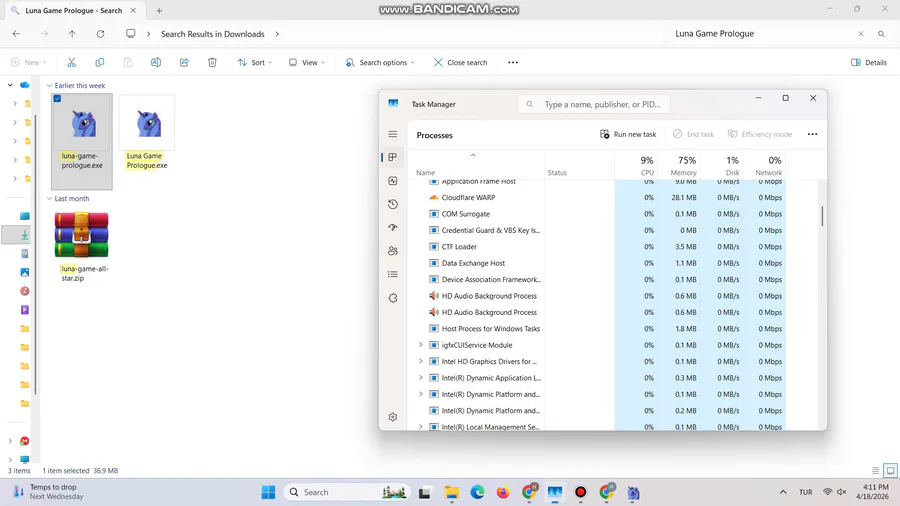Open Startup apps page in Task Manager
The width and height of the screenshot is (900, 506).
pyautogui.click(x=393, y=227)
